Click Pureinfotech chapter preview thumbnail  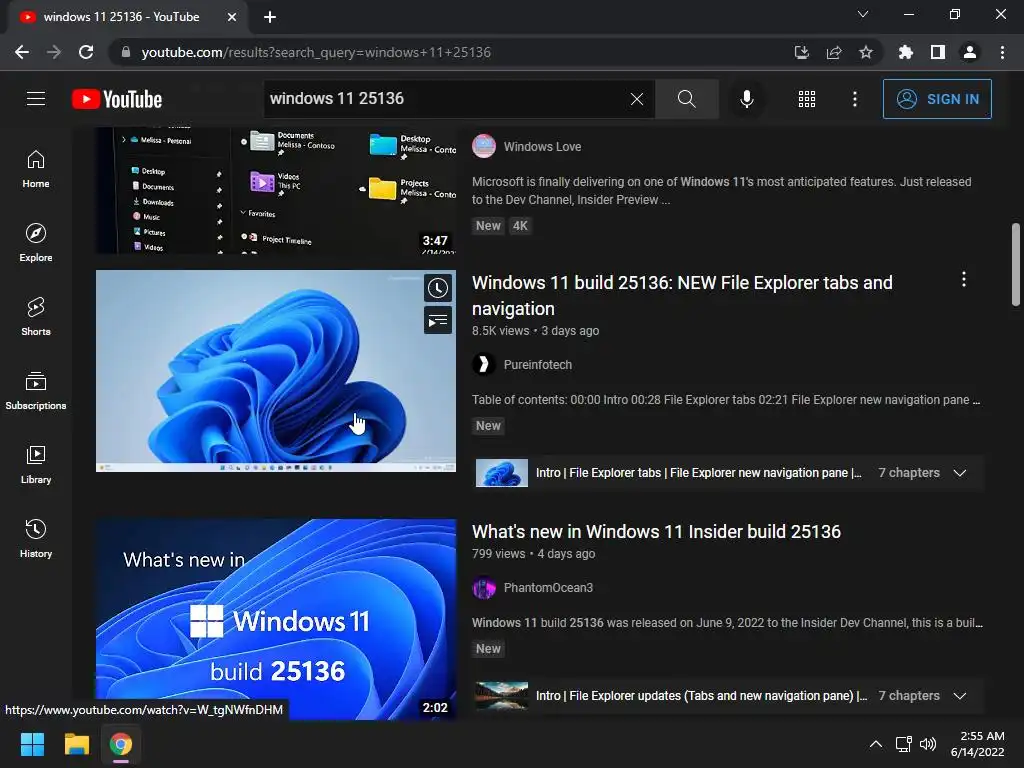[x=502, y=473]
